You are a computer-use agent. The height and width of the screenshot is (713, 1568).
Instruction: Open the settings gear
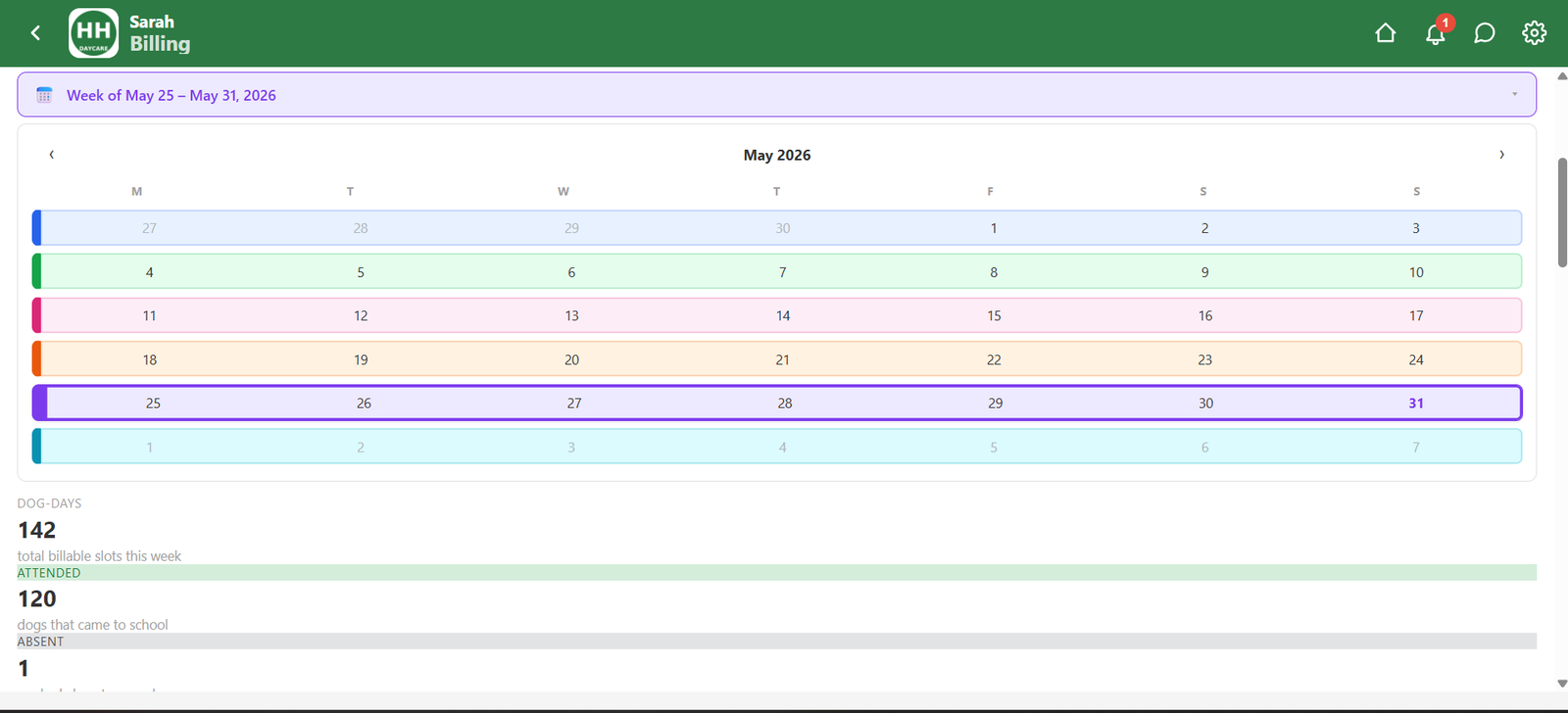click(x=1534, y=33)
